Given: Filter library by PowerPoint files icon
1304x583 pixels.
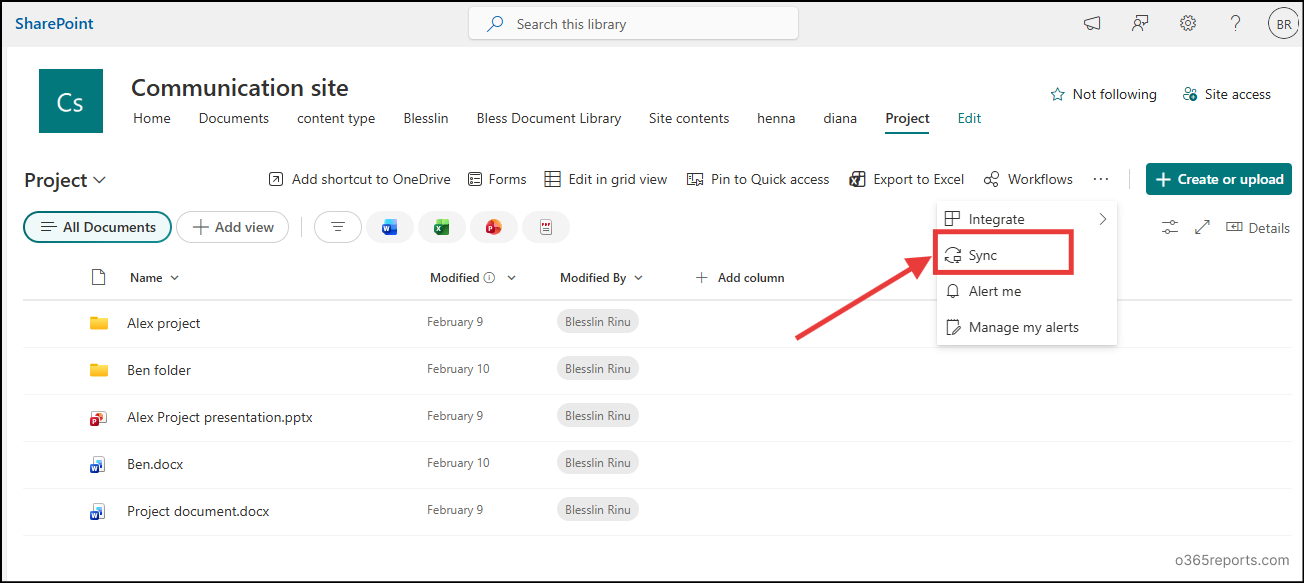Looking at the screenshot, I should tap(493, 227).
